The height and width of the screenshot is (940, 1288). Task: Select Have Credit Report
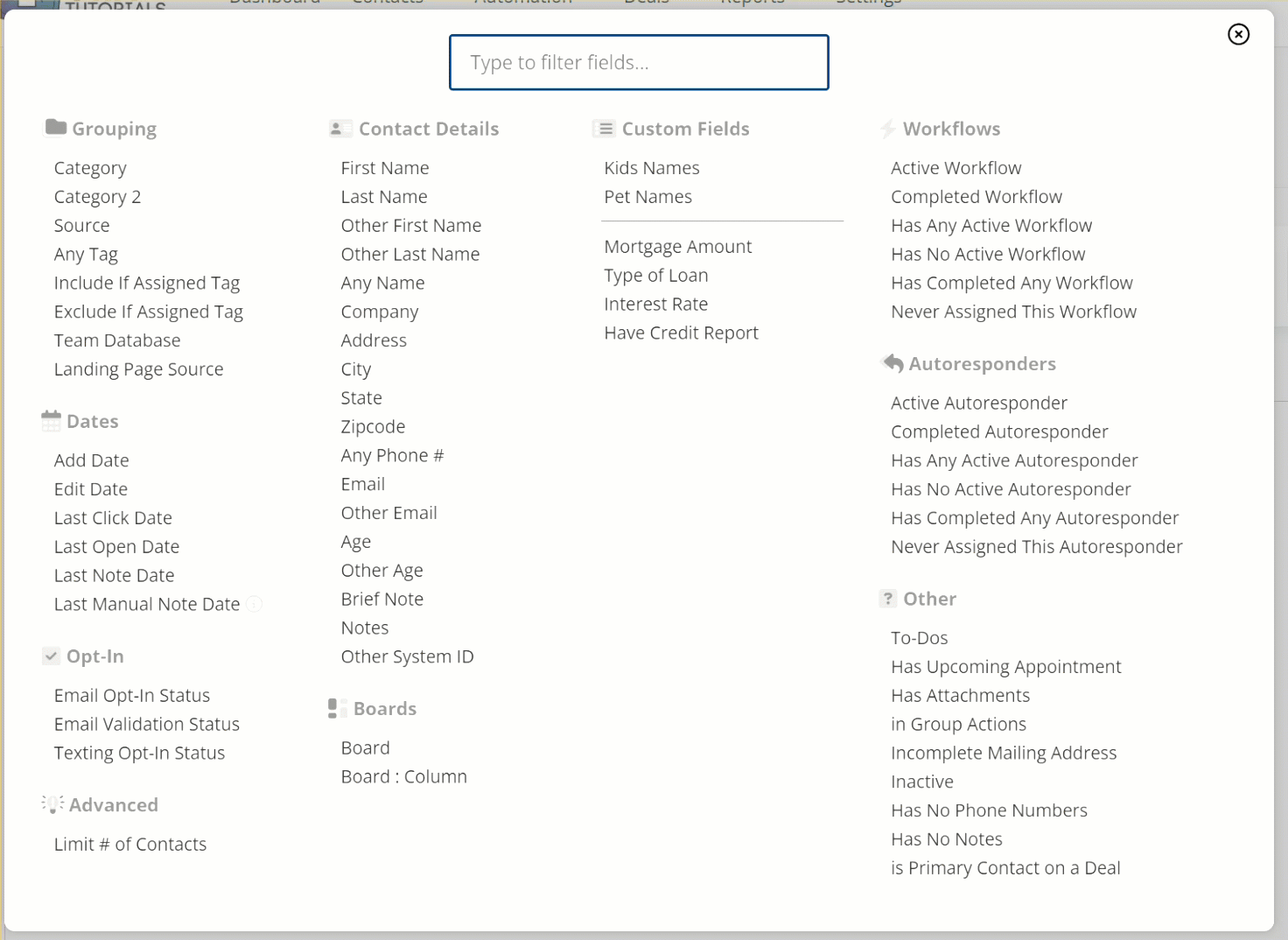pyautogui.click(x=682, y=333)
